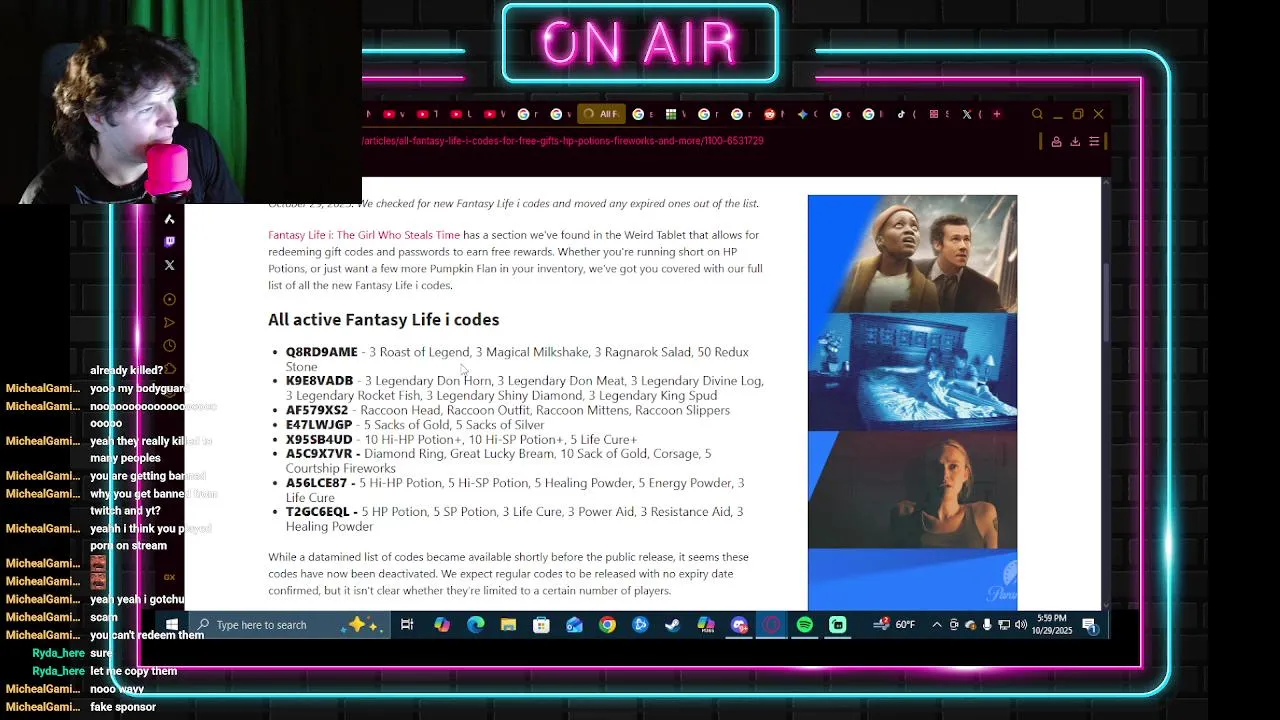
Task: Click chat message 'fake sponsor'
Action: [123, 707]
